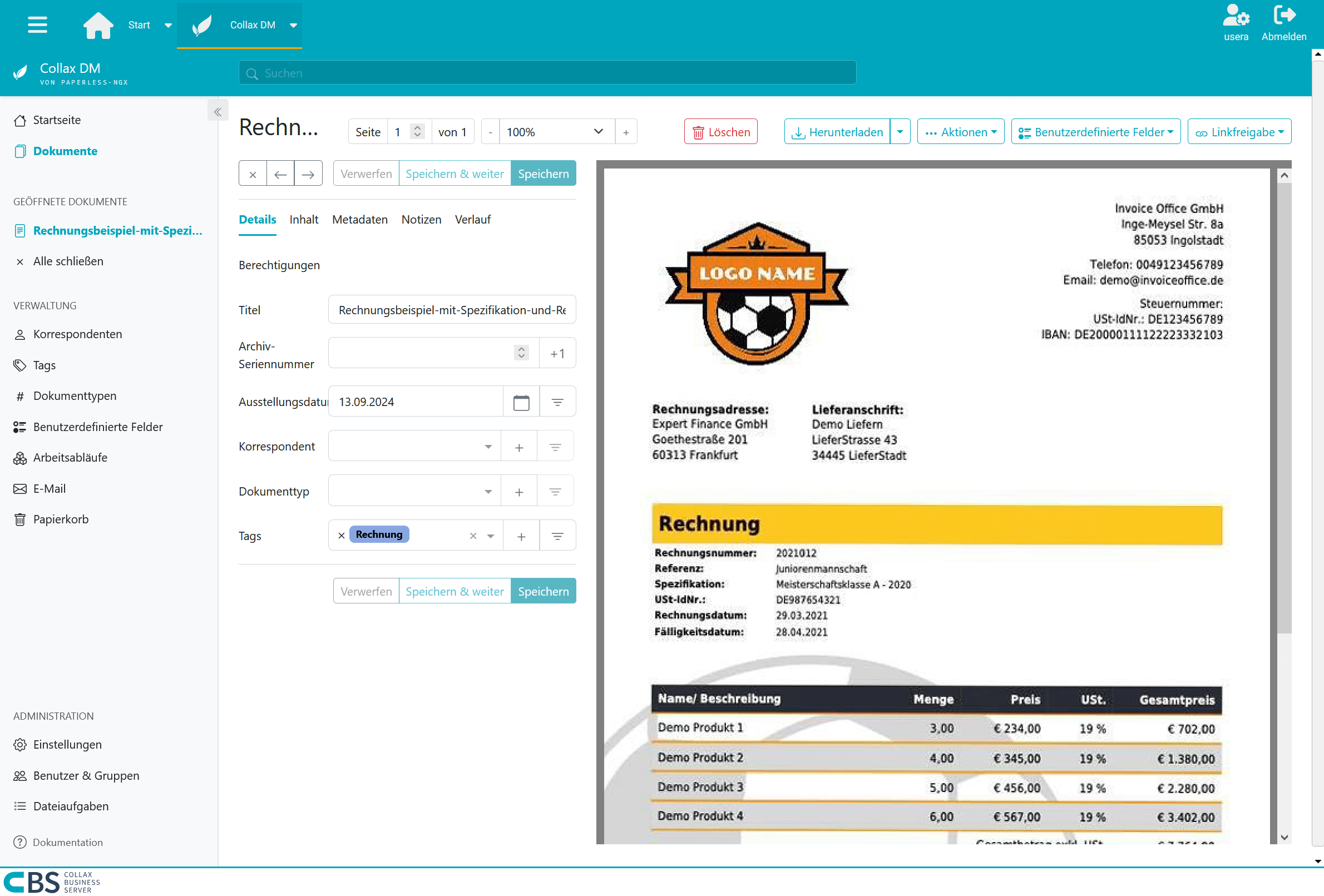Switch to the Verlauf tab
1324x896 pixels.
pyautogui.click(x=472, y=220)
